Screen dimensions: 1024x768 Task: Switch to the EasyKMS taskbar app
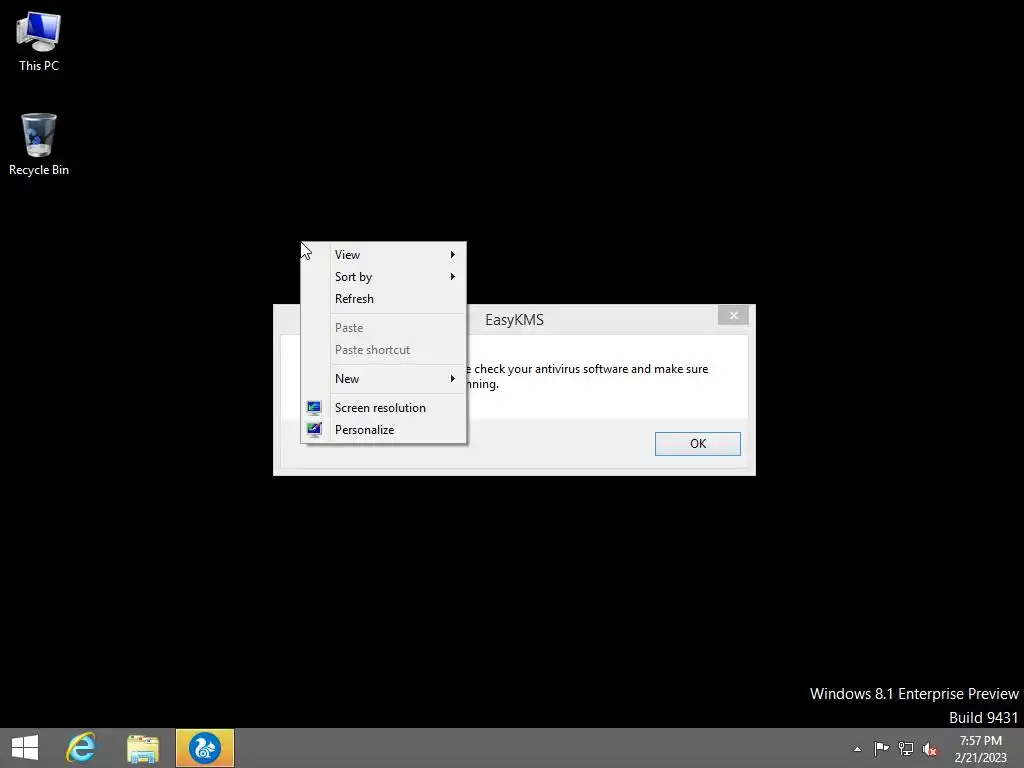coord(204,748)
